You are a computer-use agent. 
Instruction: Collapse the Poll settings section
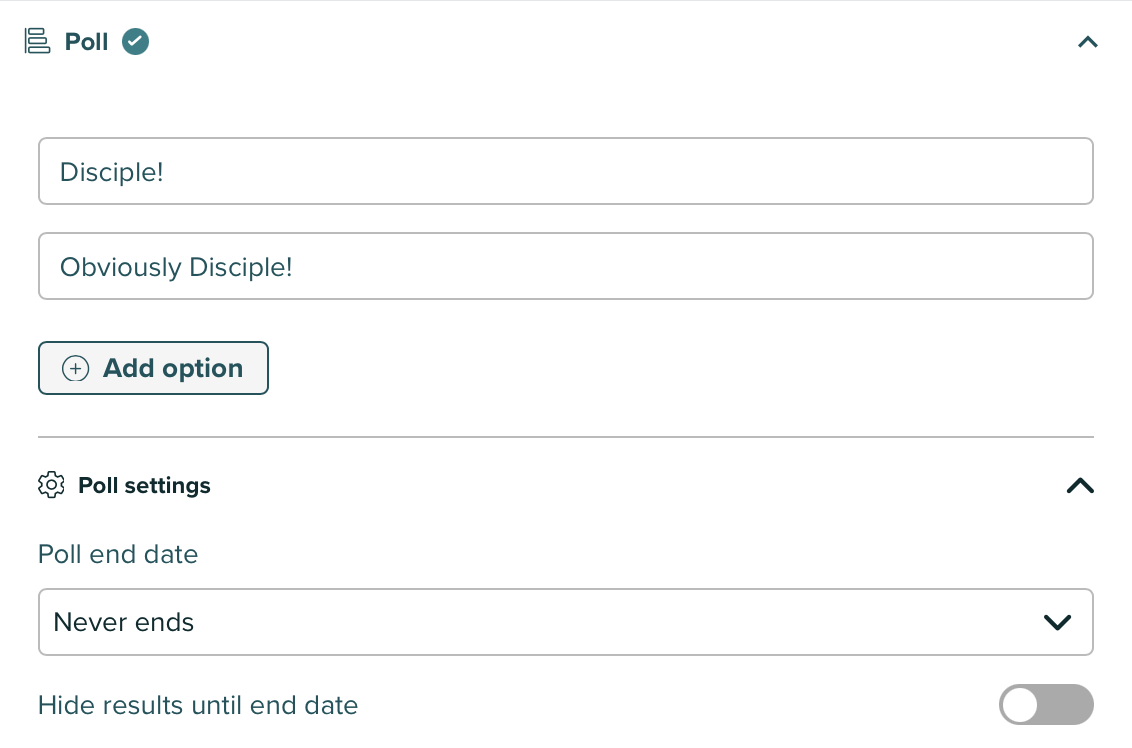(1080, 485)
